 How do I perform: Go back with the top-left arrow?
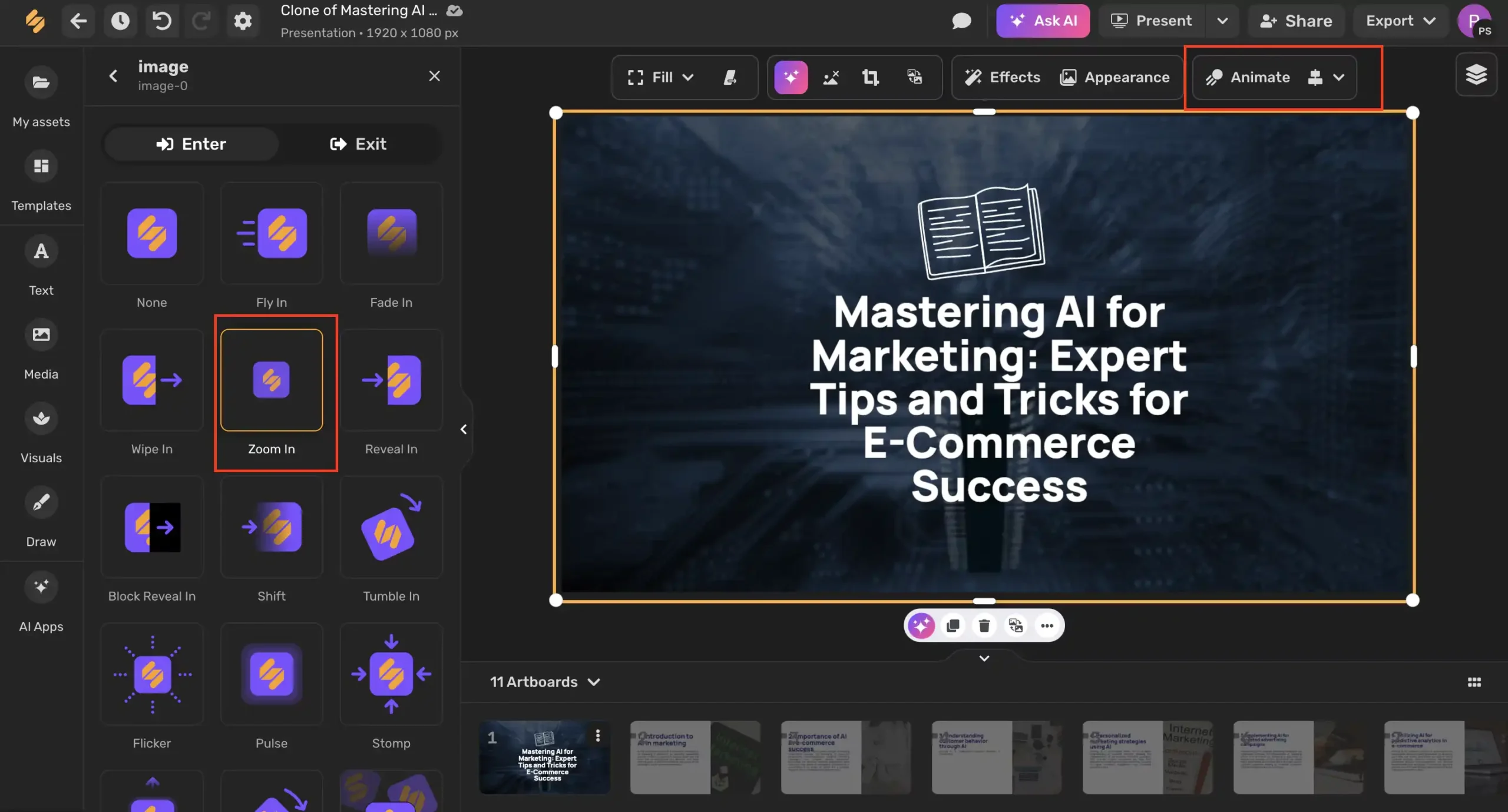coord(78,21)
